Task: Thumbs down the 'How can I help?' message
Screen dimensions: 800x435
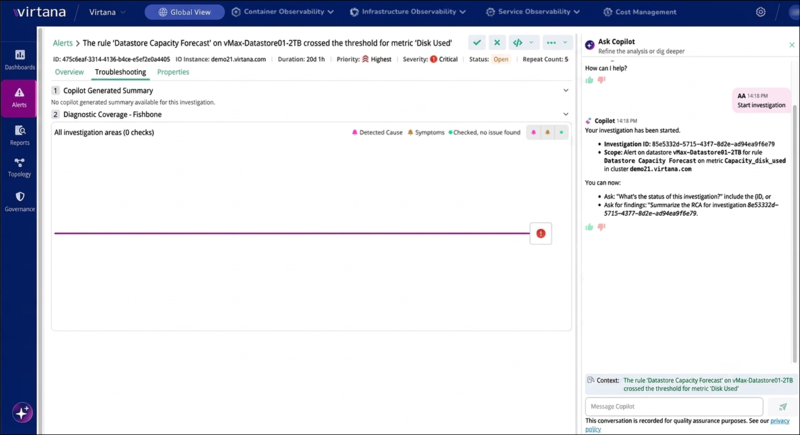Action: coord(602,80)
